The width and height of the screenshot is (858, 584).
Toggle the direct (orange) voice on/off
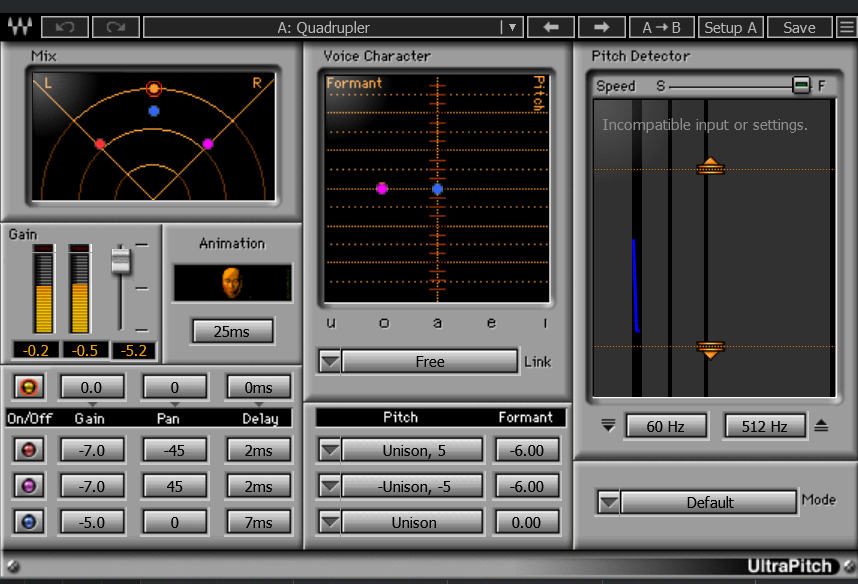(x=28, y=387)
